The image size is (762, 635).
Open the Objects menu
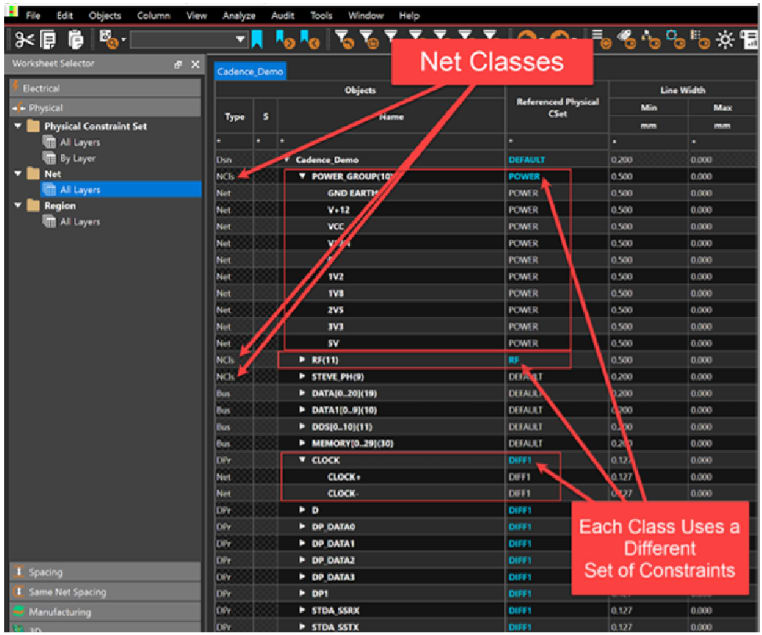point(104,16)
